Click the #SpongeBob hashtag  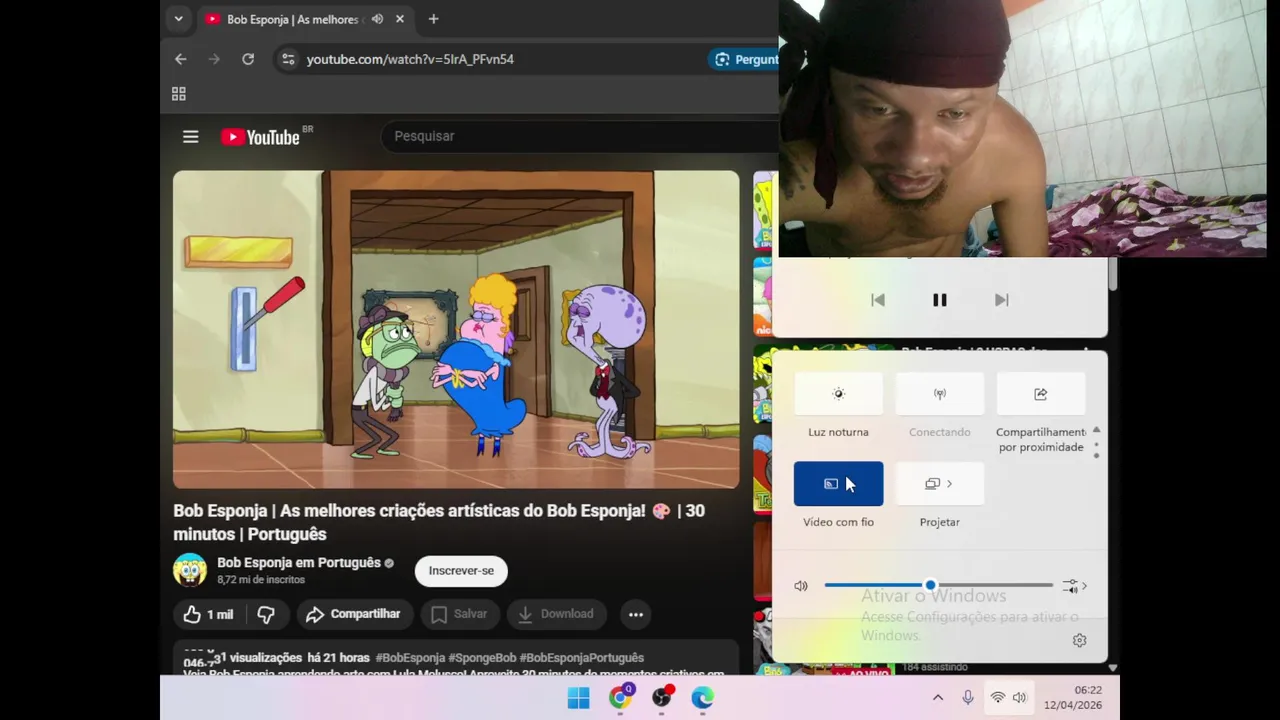(x=482, y=658)
